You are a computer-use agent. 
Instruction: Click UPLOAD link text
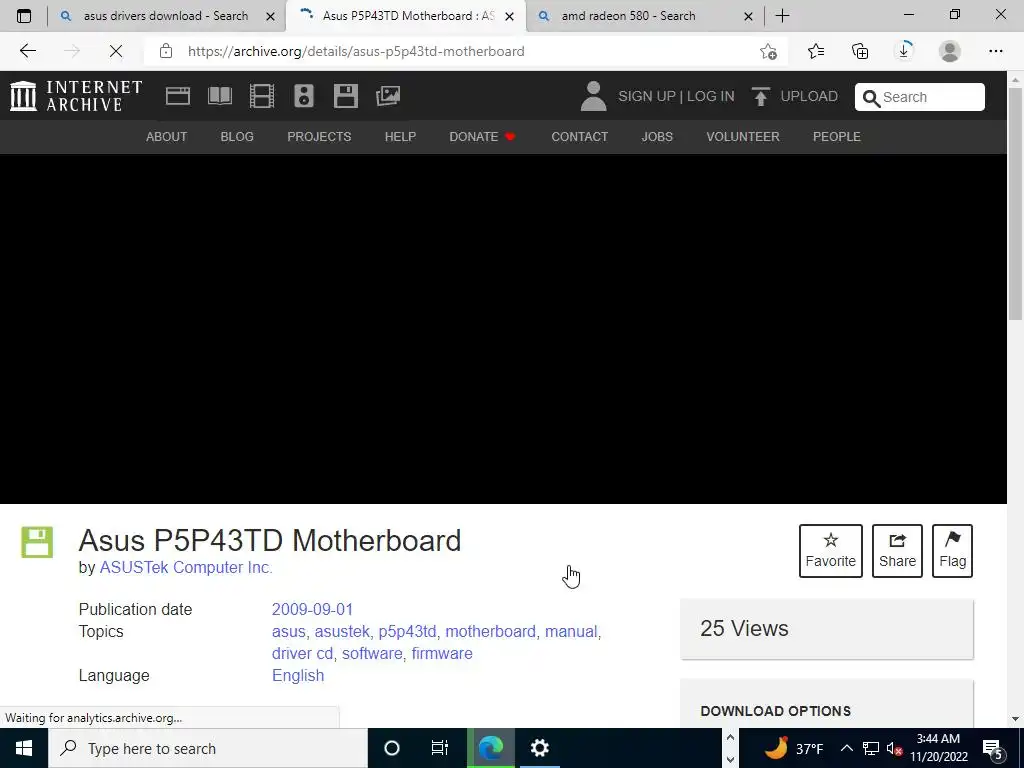pyautogui.click(x=809, y=96)
